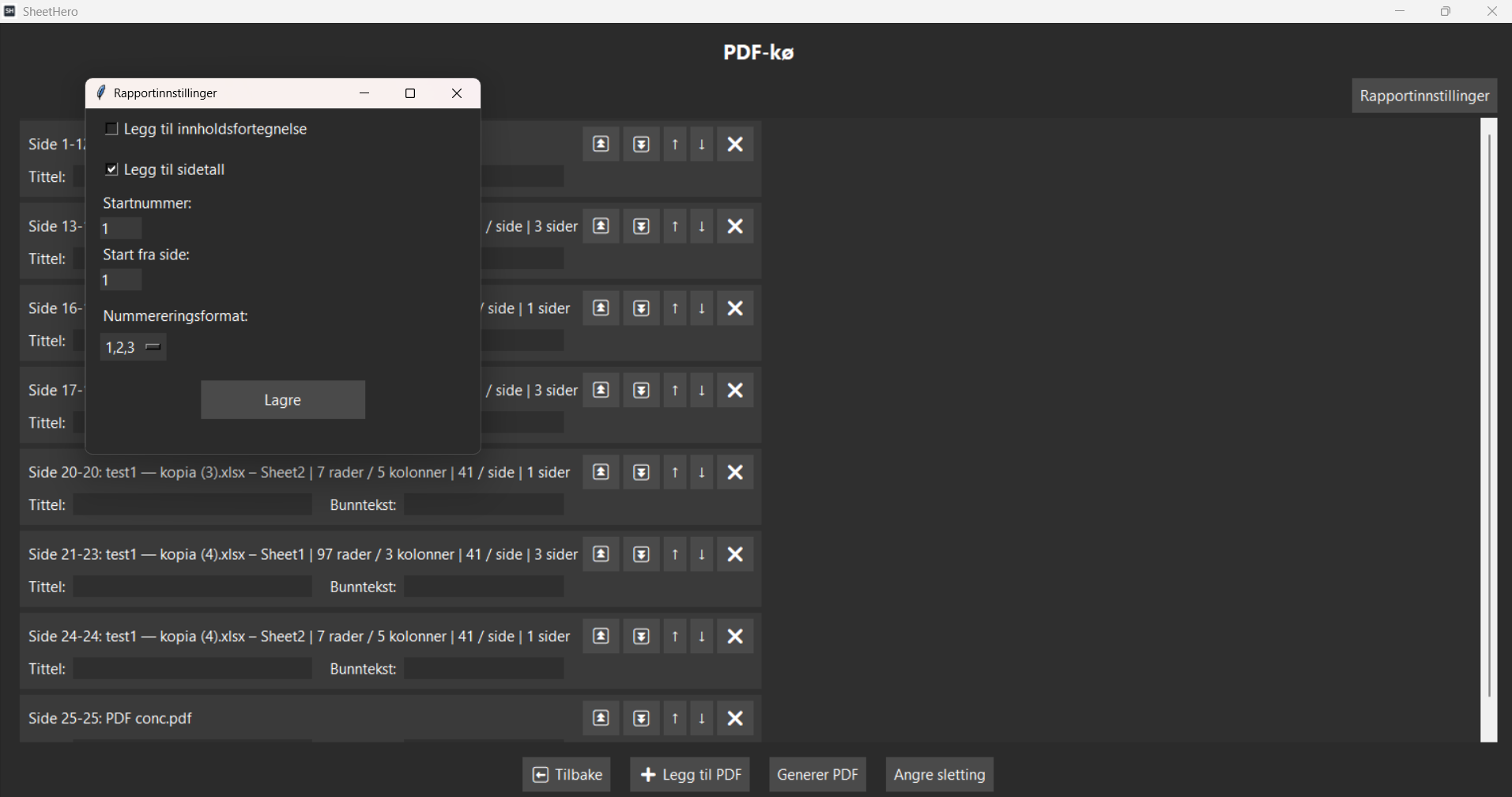Go back with Tilbake button
Viewport: 1512px width, 797px height.
tap(567, 775)
